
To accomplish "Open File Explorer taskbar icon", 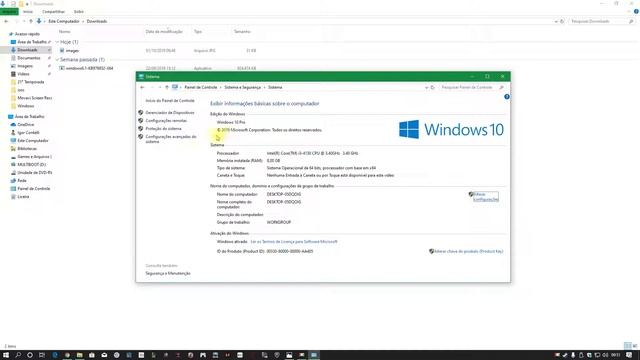I will pyautogui.click(x=80, y=355).
